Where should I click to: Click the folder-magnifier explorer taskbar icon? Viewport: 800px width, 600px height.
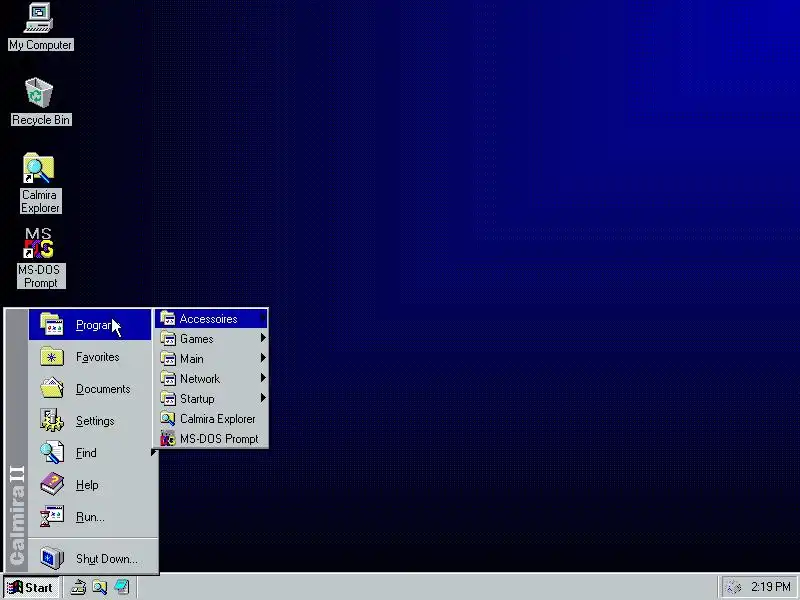click(99, 587)
